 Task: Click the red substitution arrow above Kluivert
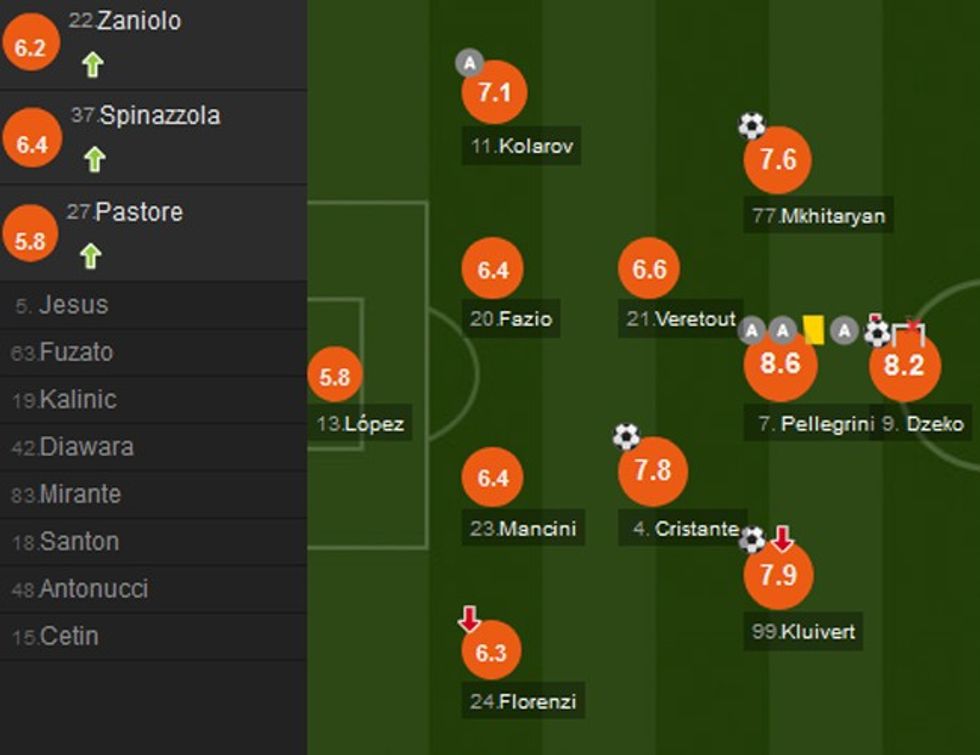click(780, 540)
